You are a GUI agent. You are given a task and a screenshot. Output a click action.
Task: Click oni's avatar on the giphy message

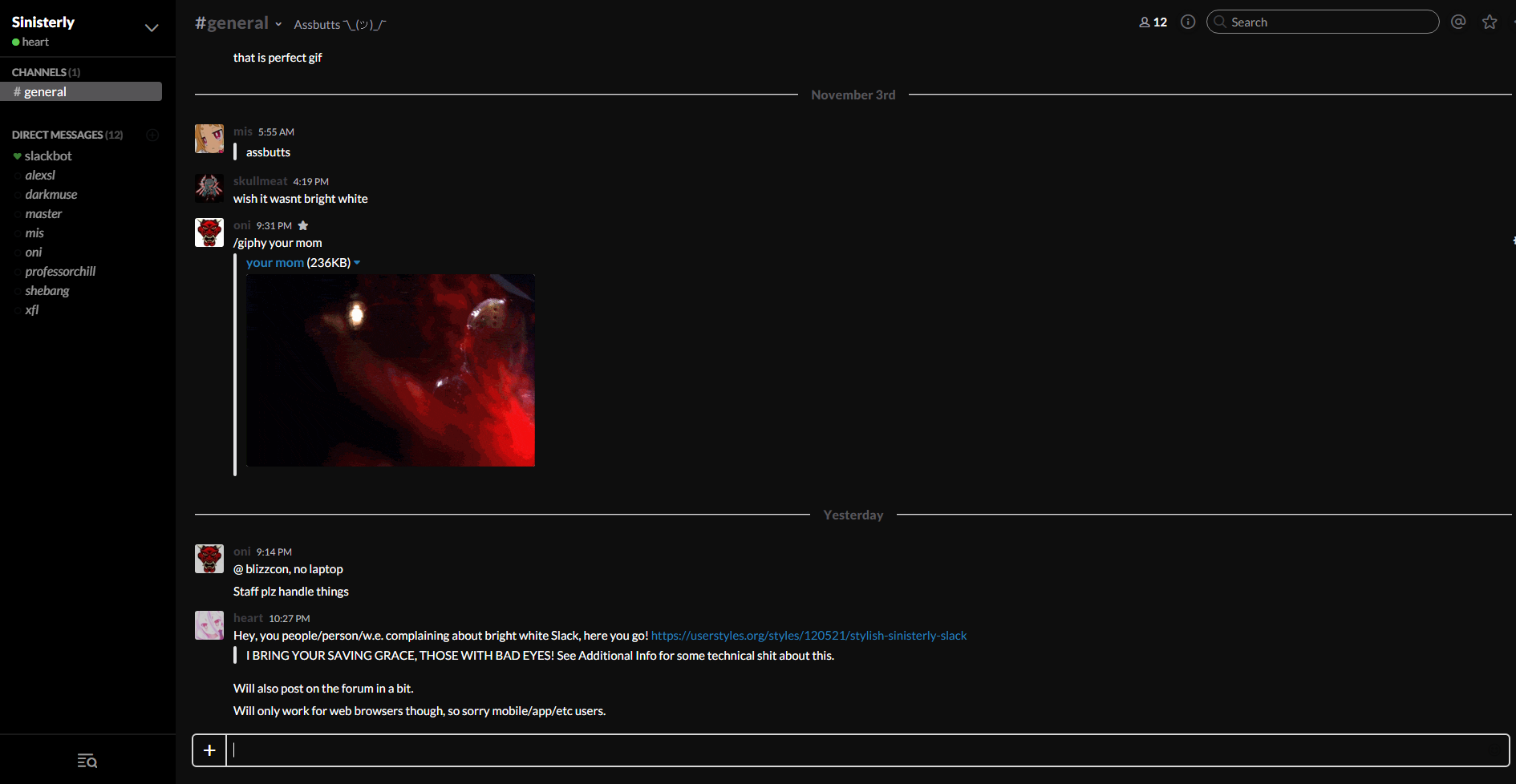pos(209,232)
